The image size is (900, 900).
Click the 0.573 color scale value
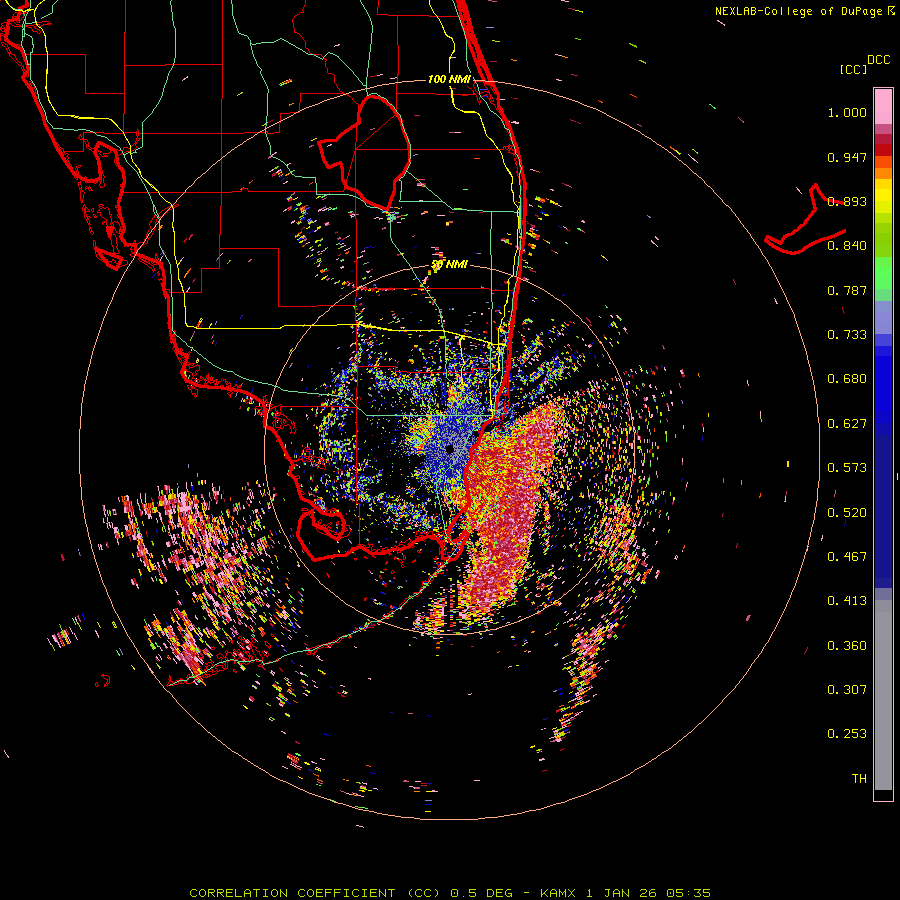pos(847,468)
